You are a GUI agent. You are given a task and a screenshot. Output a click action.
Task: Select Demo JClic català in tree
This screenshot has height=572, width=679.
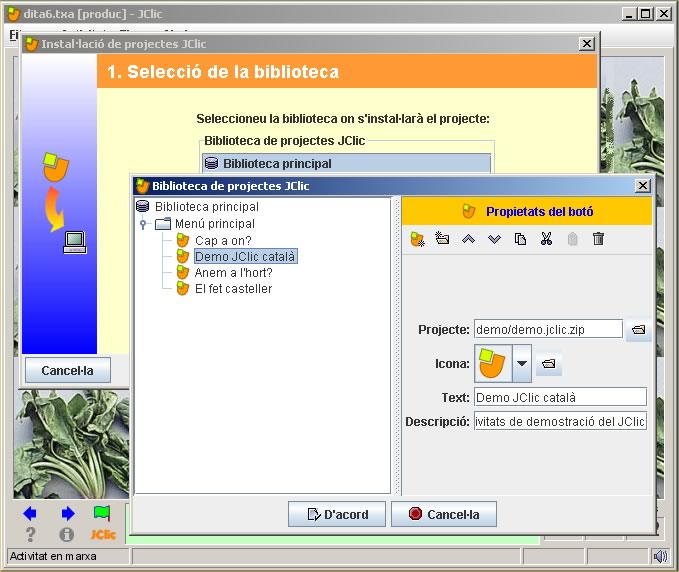pos(245,256)
